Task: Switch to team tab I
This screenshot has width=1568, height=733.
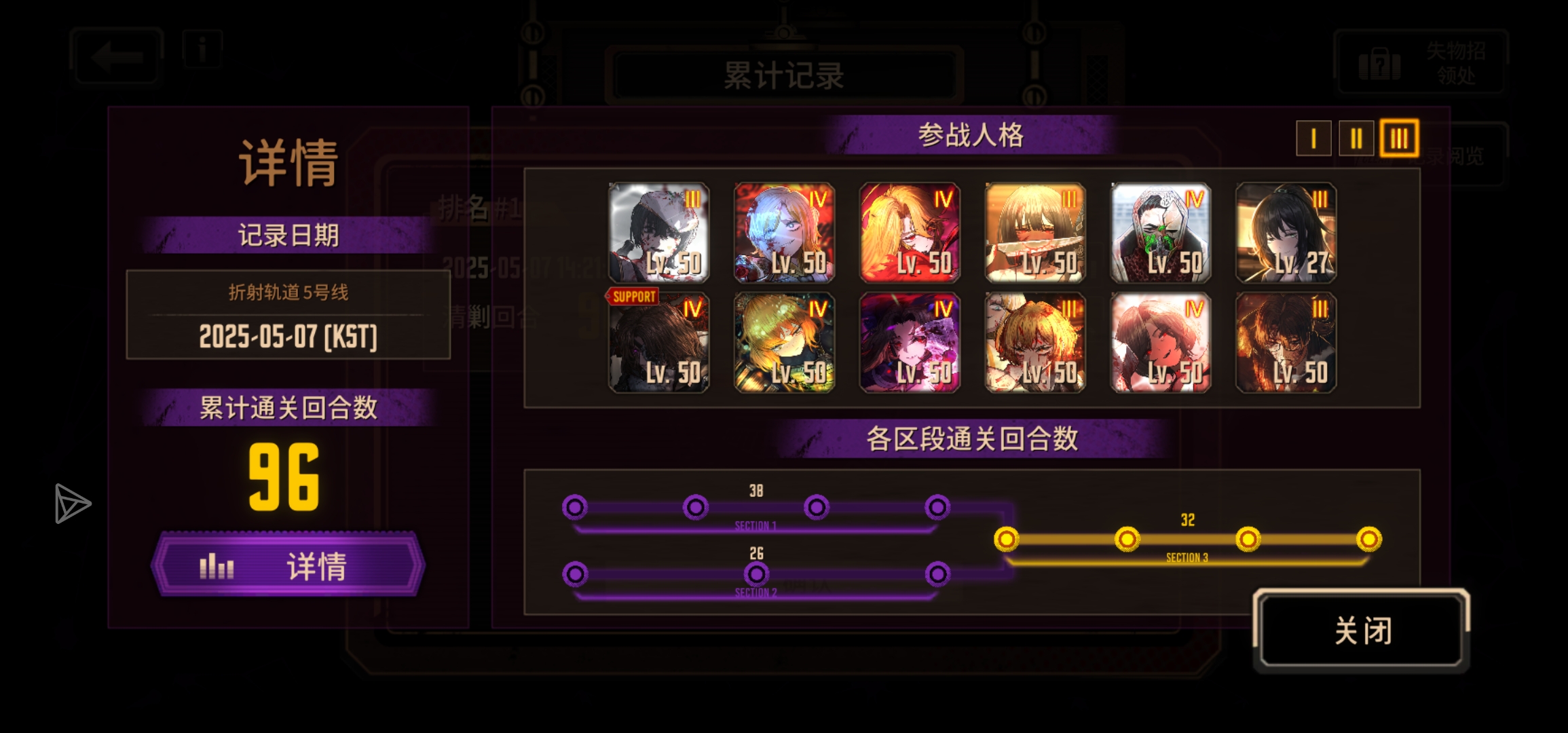Action: (1313, 138)
